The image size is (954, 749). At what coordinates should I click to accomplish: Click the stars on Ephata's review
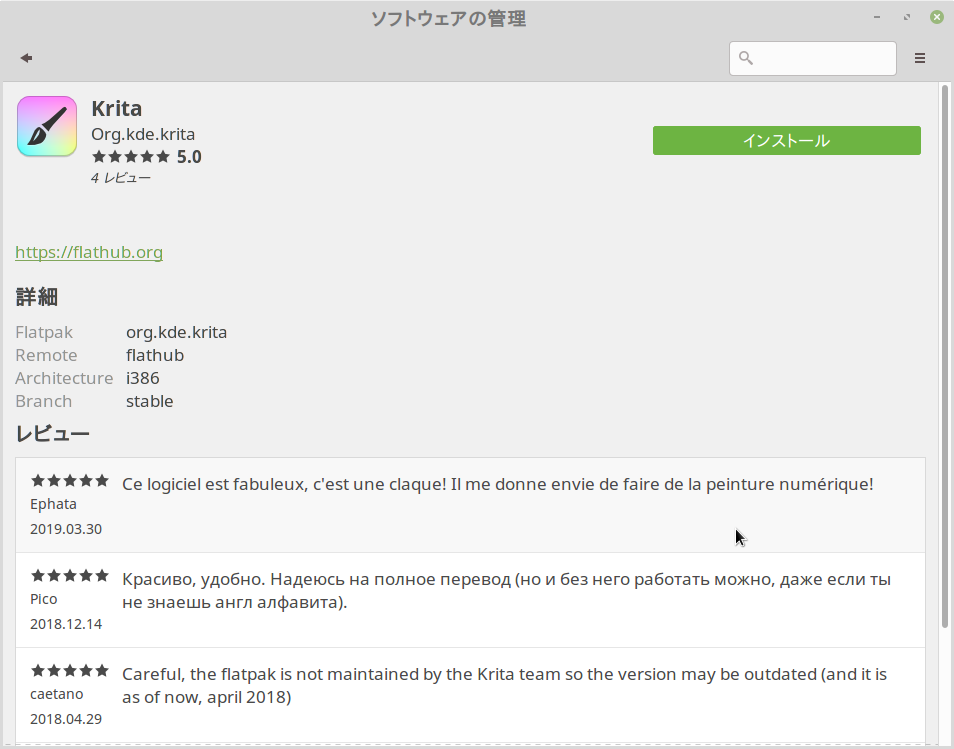pyautogui.click(x=69, y=481)
